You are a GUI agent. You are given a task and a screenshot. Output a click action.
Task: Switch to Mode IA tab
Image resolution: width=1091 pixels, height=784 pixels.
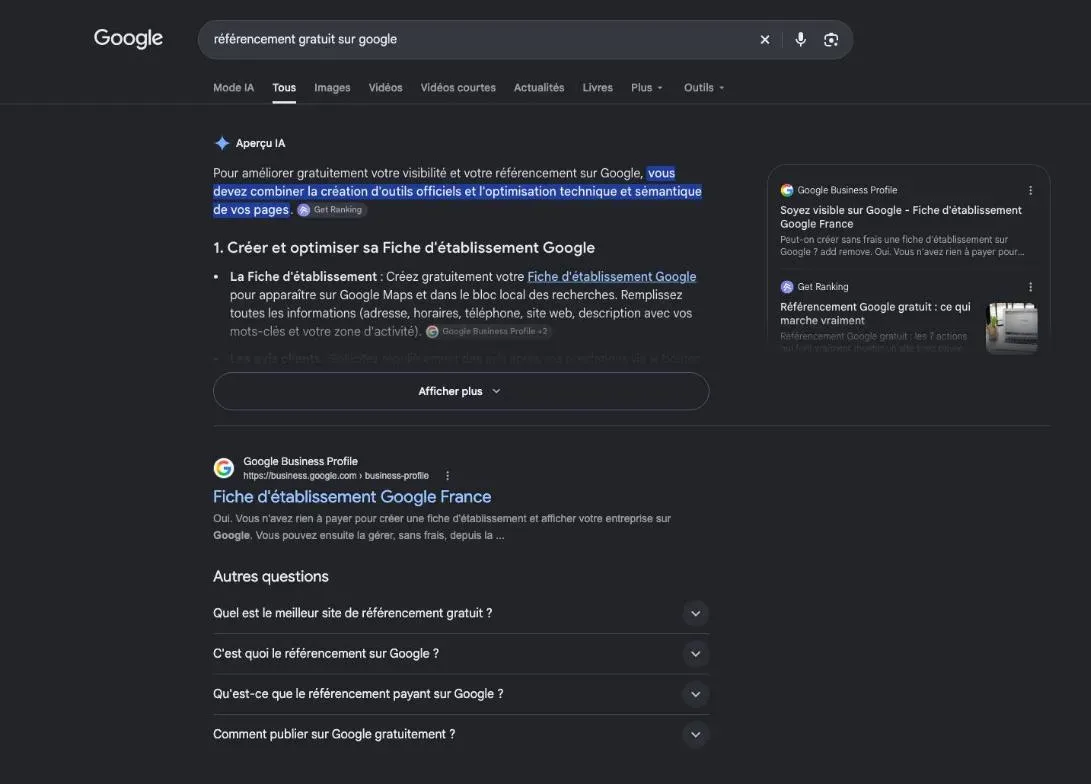233,88
